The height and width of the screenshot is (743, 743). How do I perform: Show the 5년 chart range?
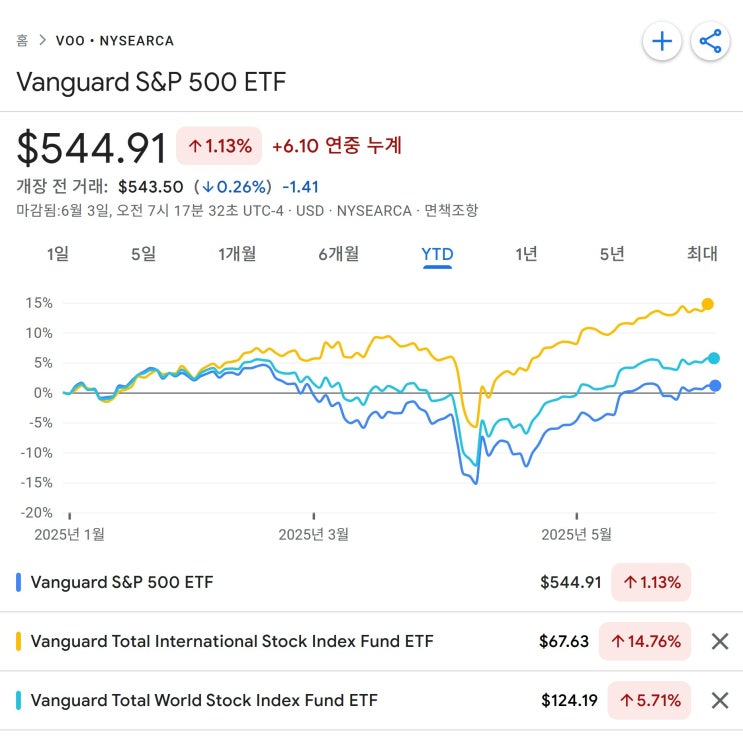[612, 254]
